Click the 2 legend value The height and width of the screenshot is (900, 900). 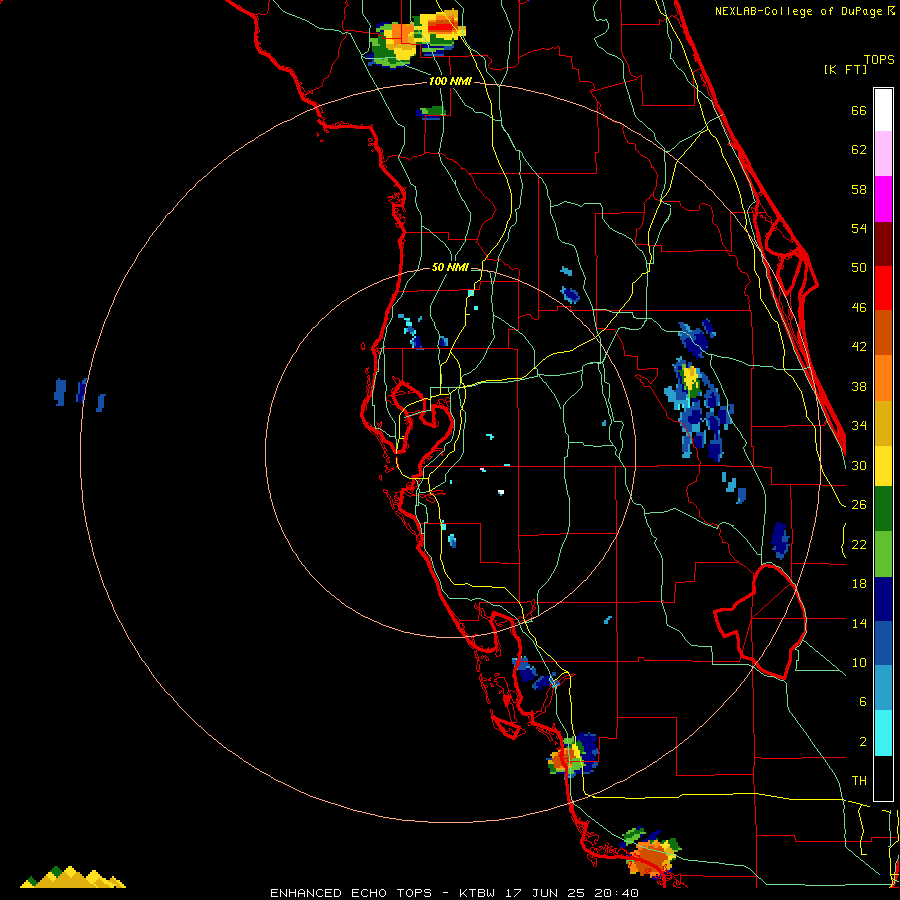tap(863, 742)
